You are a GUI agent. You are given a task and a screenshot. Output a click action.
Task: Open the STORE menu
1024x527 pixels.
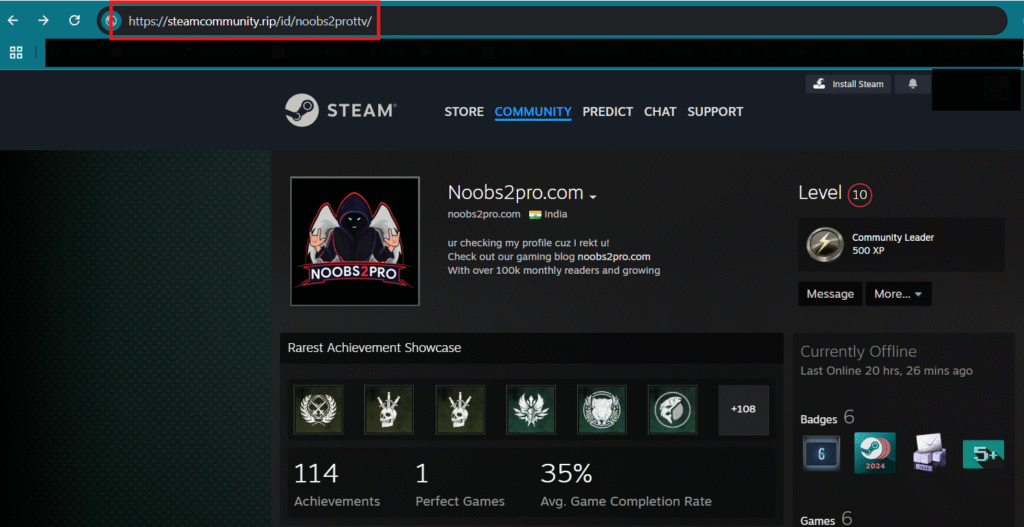[464, 112]
